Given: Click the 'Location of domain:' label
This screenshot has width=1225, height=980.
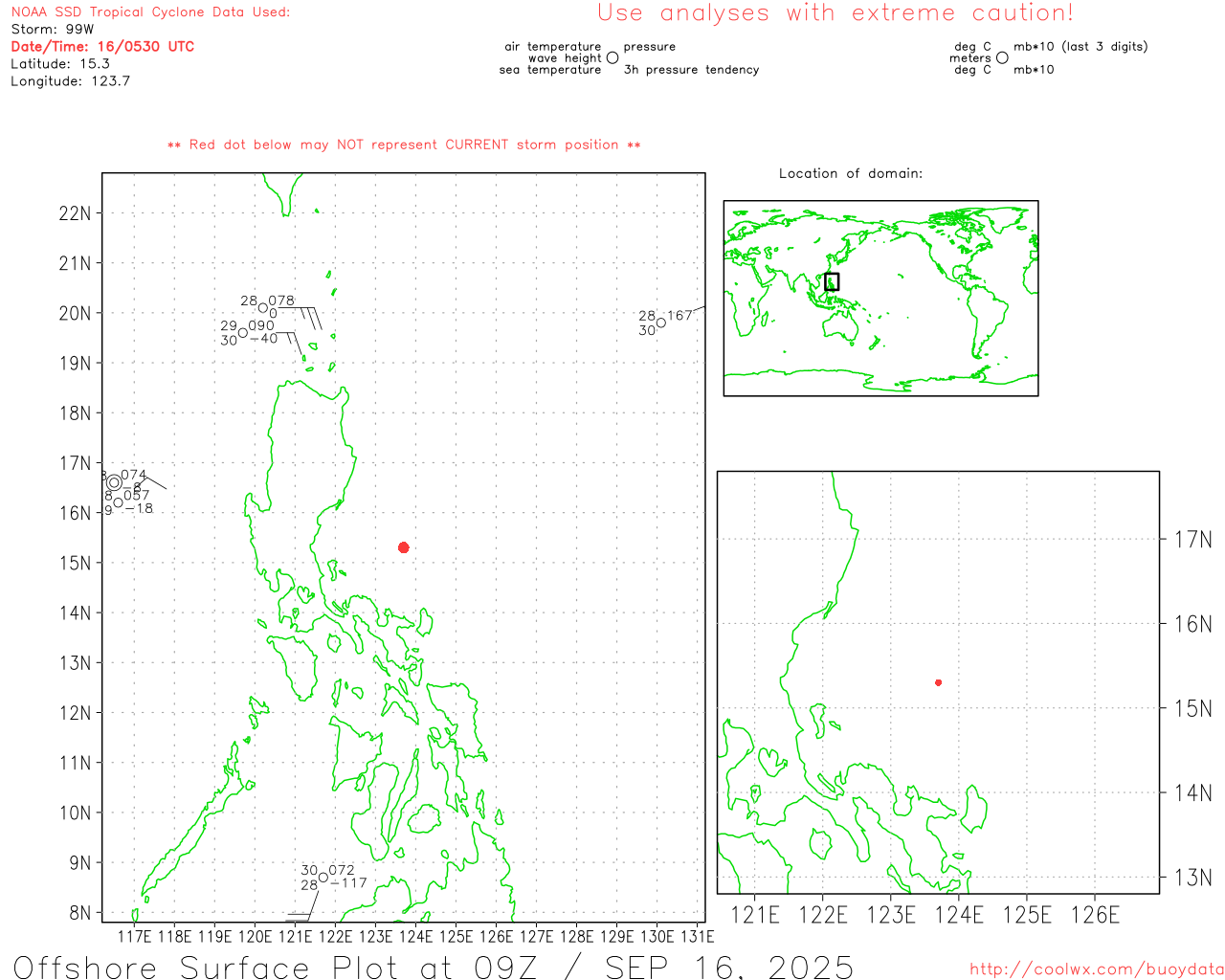Looking at the screenshot, I should click(851, 173).
